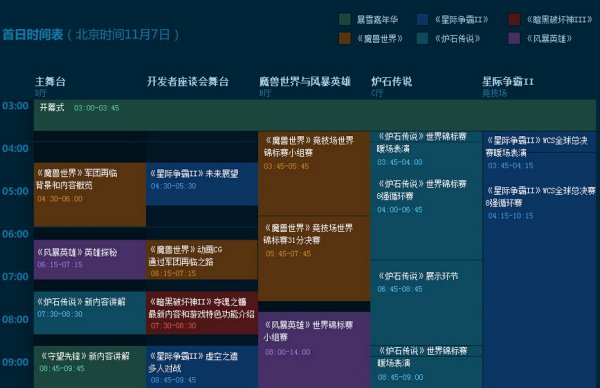Select the 魔兽世界与风暴英雄 column header
Image resolution: width=600 pixels, height=388 pixels.
tap(305, 82)
